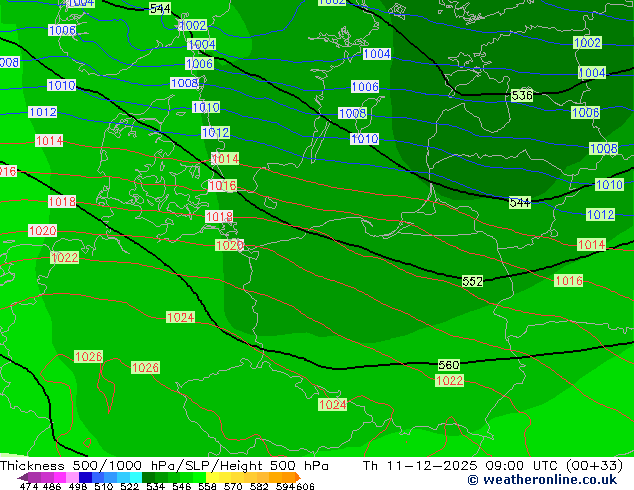634x490 pixels.
Task: Click the legend value 522
Action: coord(129,486)
